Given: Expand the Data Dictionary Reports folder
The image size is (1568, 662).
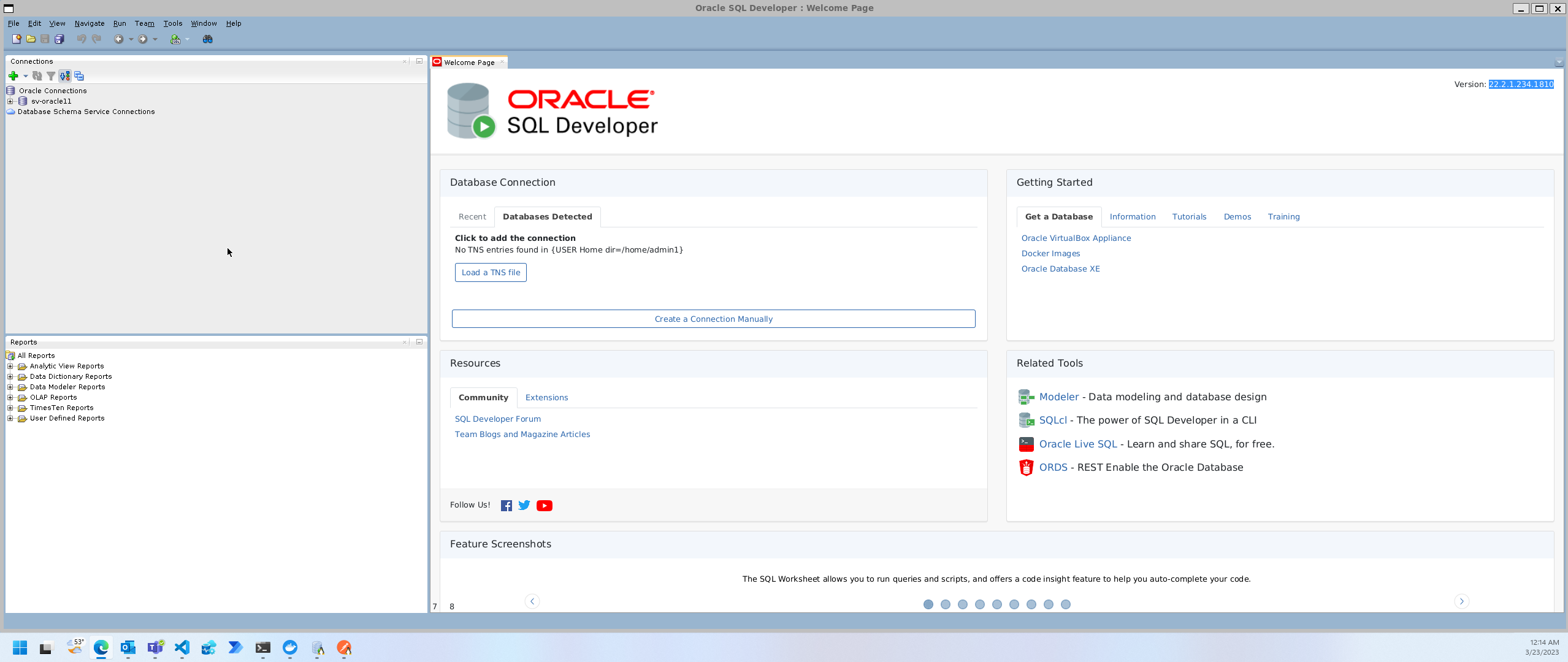Looking at the screenshot, I should (9, 376).
